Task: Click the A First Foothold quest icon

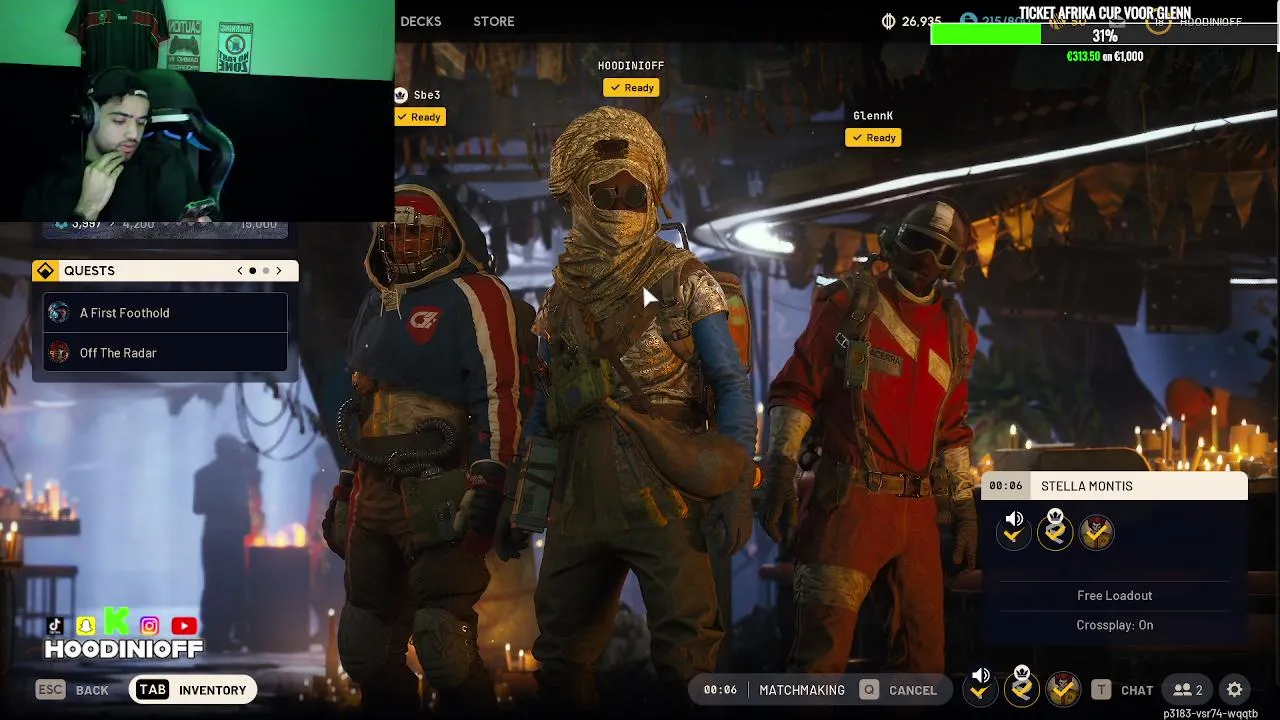Action: (59, 313)
